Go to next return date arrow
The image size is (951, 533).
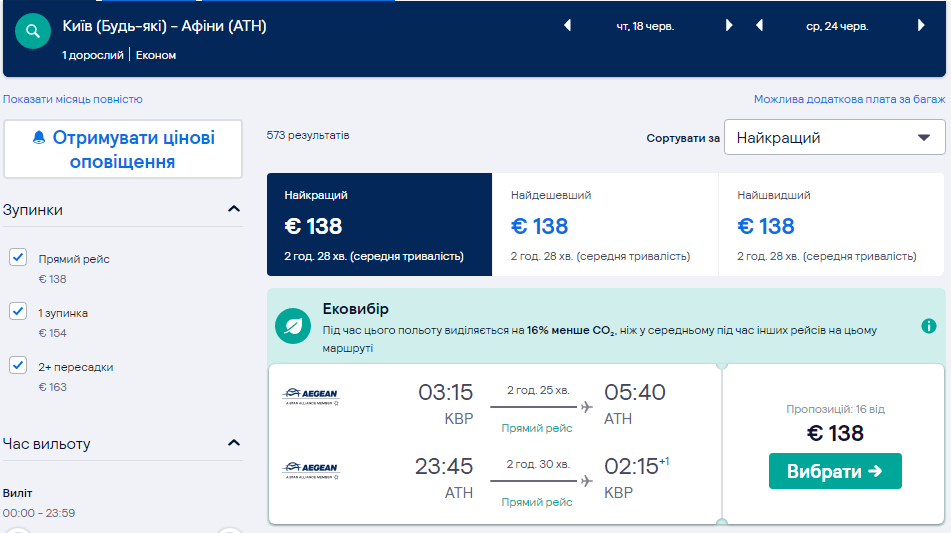pos(921,26)
